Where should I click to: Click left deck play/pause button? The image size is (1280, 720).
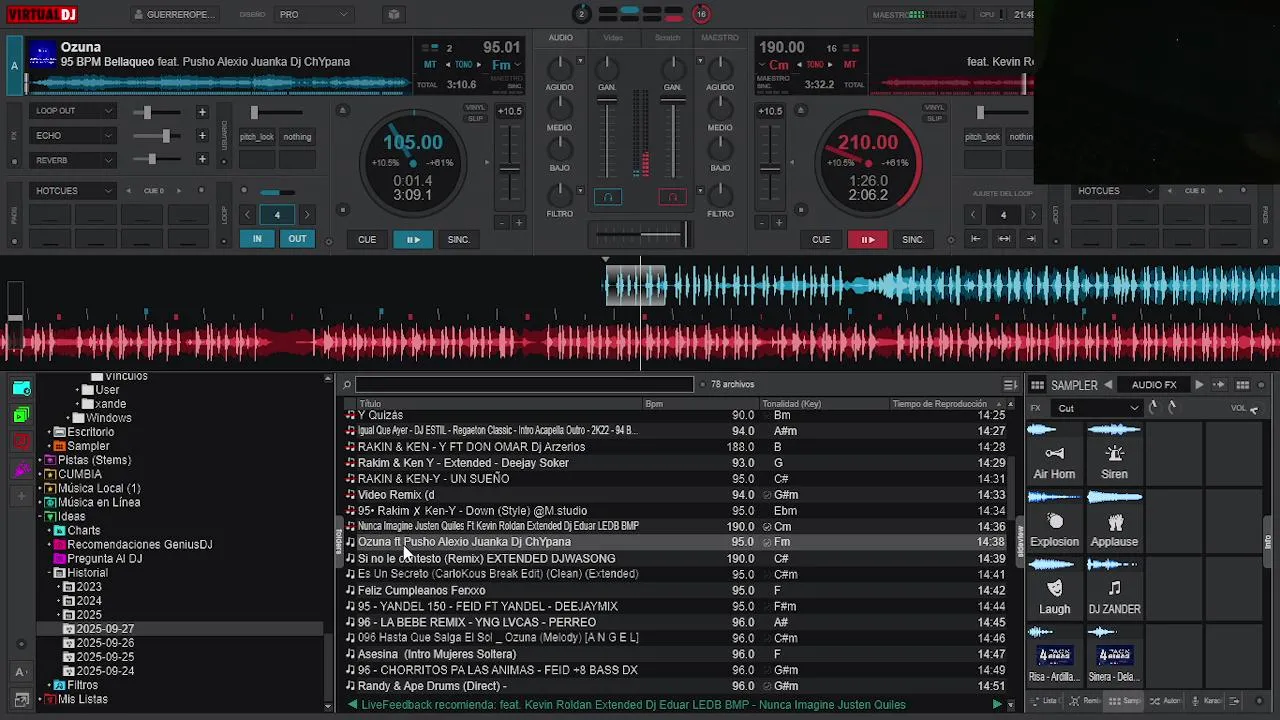[412, 239]
